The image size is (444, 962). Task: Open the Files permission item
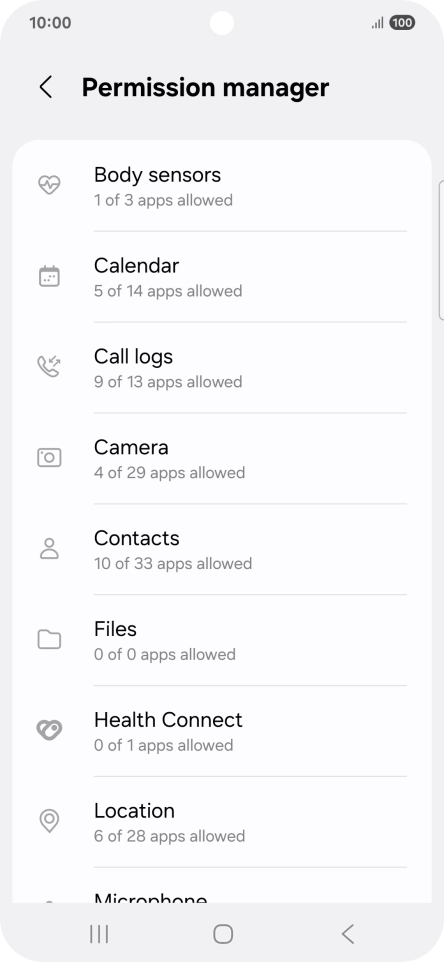pyautogui.click(x=222, y=640)
